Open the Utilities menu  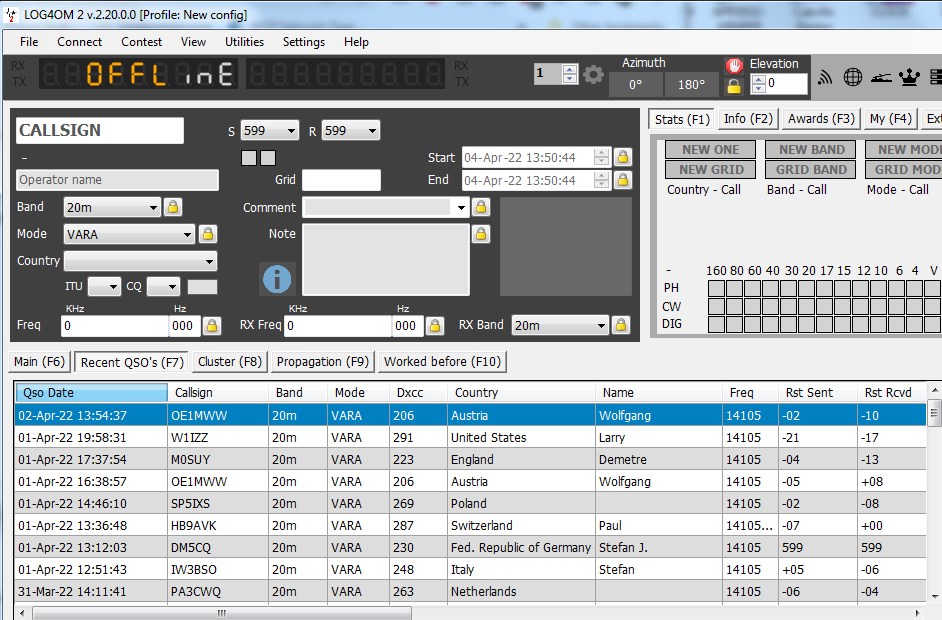pos(245,42)
